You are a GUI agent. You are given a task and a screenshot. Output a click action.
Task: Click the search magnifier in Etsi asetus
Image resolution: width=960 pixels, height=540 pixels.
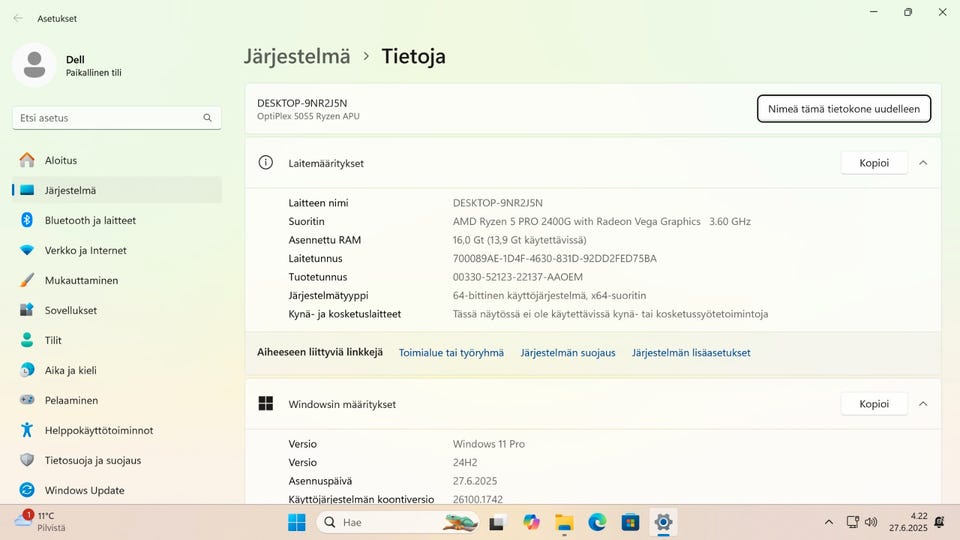point(208,118)
